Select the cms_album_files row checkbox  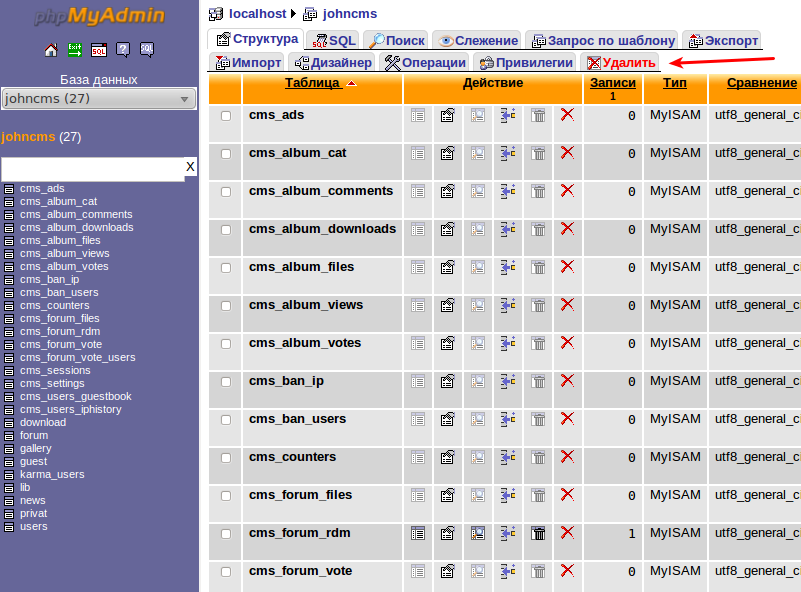point(226,268)
